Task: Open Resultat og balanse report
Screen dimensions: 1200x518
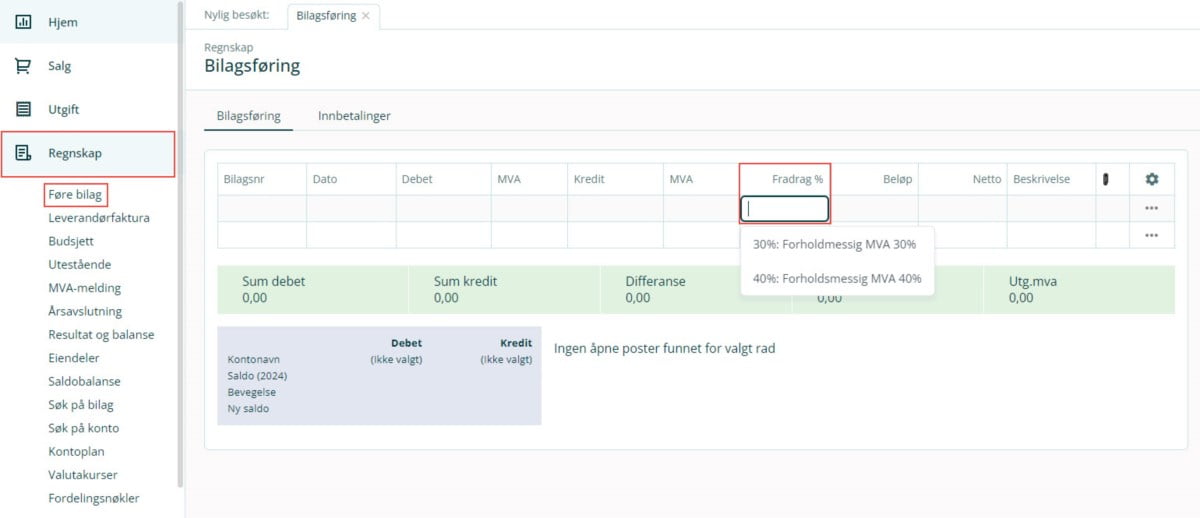Action: (x=101, y=334)
